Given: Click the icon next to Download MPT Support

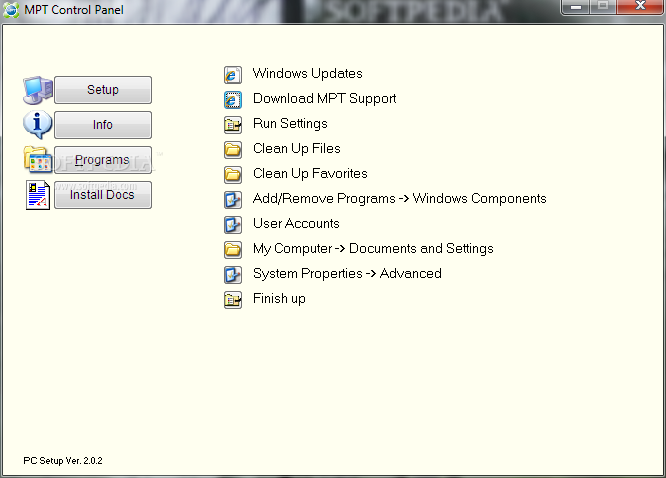Looking at the screenshot, I should click(233, 100).
